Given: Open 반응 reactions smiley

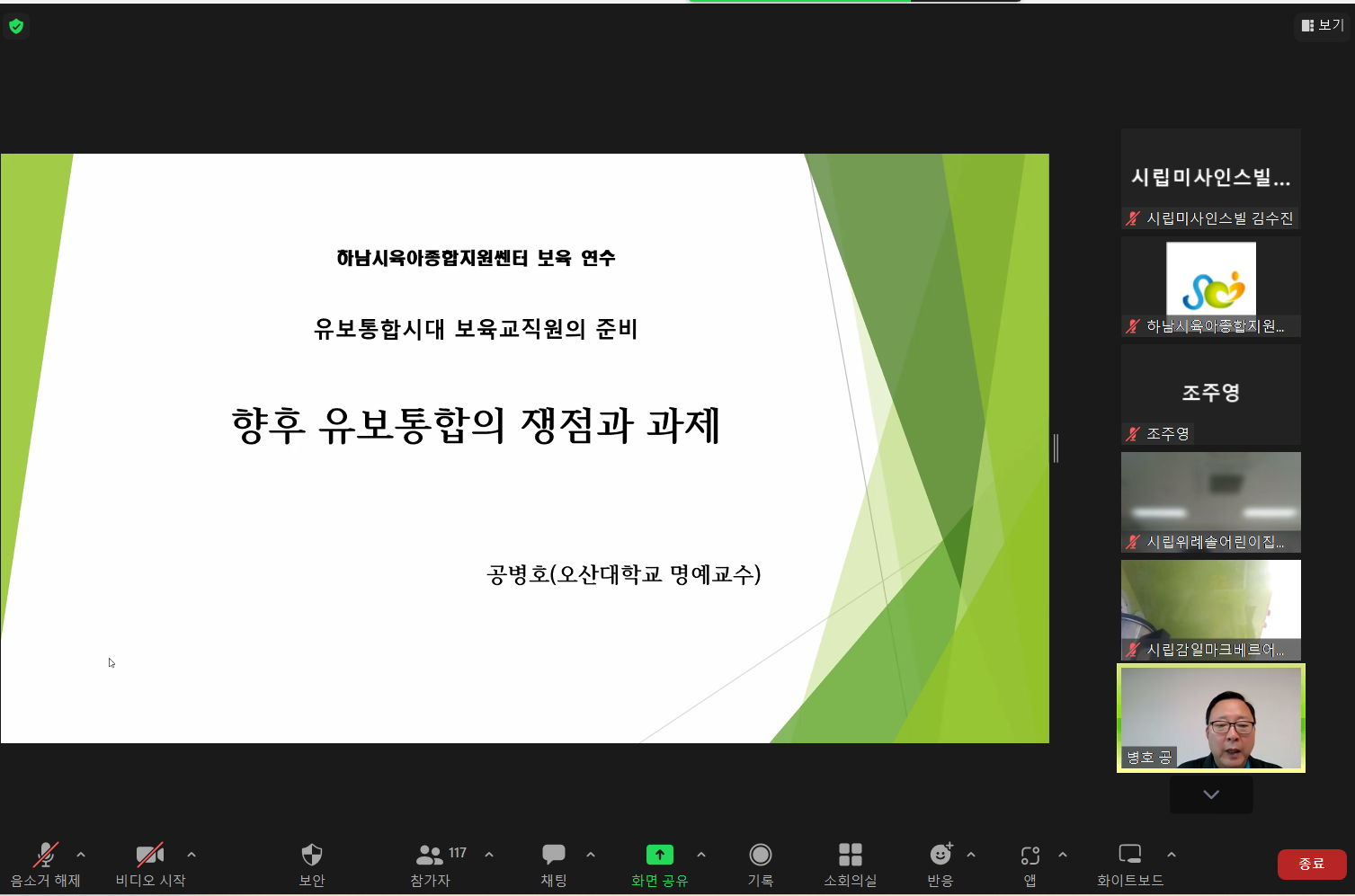Looking at the screenshot, I should tap(940, 854).
